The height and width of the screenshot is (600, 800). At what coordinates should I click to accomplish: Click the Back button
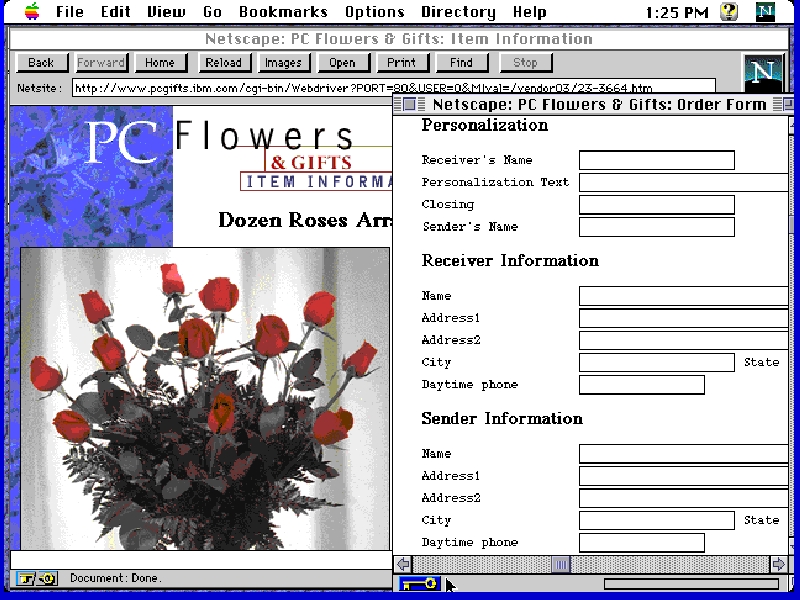point(41,63)
